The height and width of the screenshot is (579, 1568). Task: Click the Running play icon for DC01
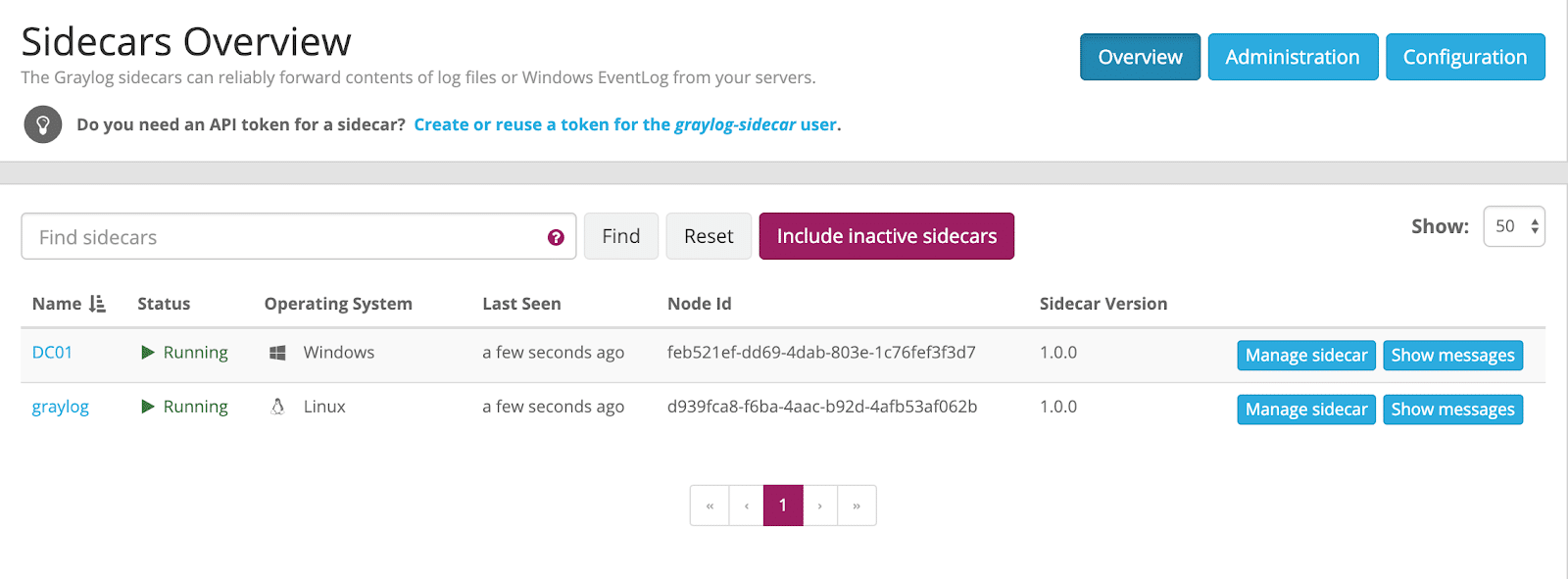tap(148, 353)
